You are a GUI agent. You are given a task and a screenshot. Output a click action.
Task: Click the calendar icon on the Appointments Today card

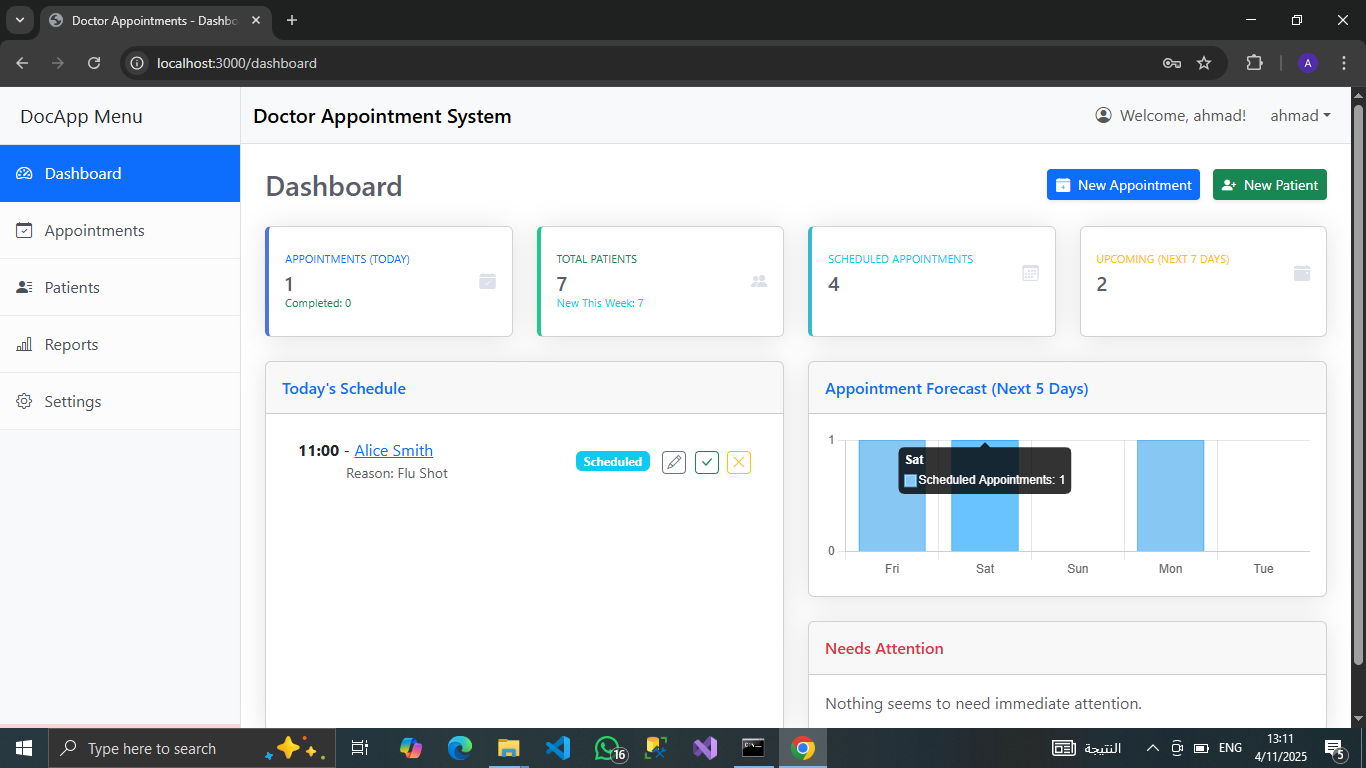pyautogui.click(x=487, y=282)
